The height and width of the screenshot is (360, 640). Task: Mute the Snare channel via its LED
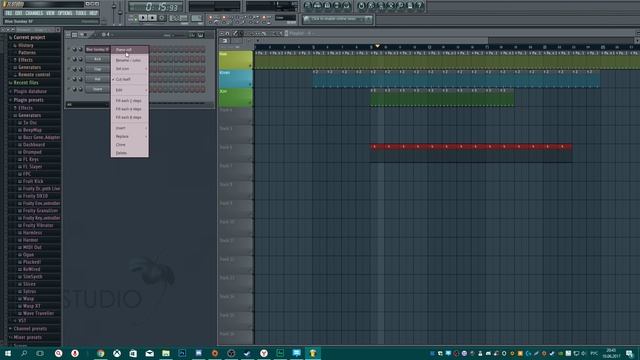tap(68, 89)
